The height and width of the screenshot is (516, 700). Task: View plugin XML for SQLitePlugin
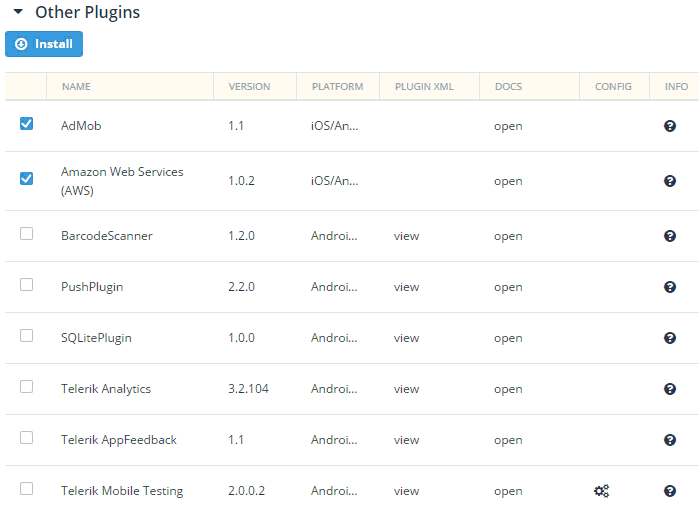(x=406, y=338)
